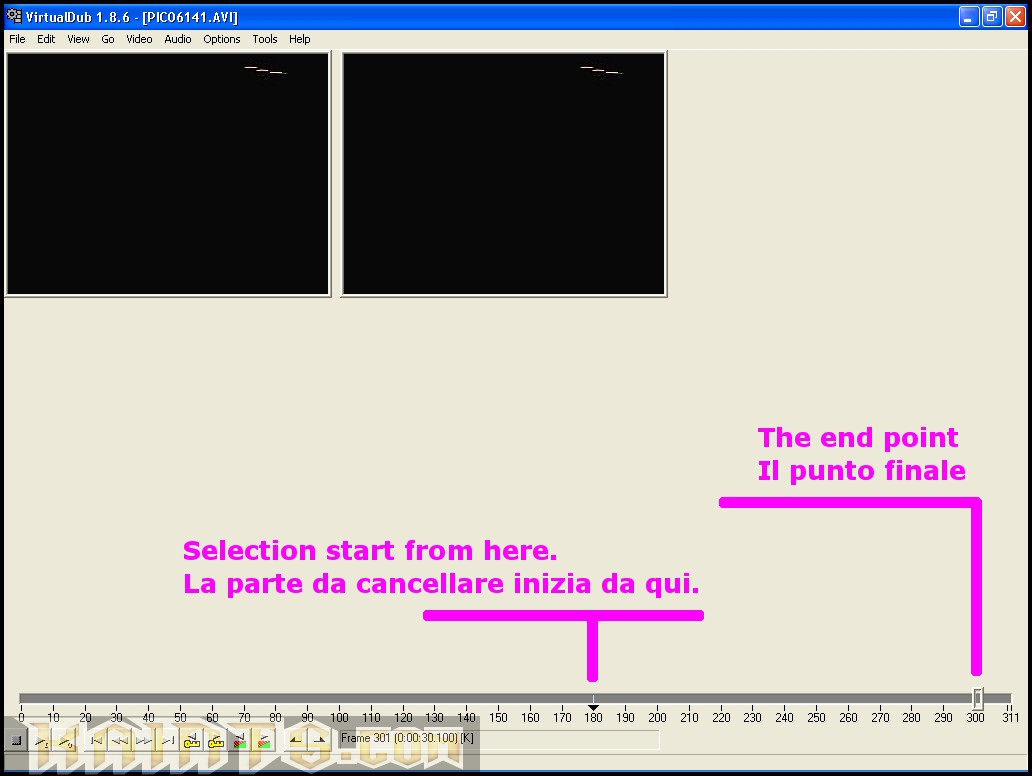Play the input video preview

coord(41,740)
